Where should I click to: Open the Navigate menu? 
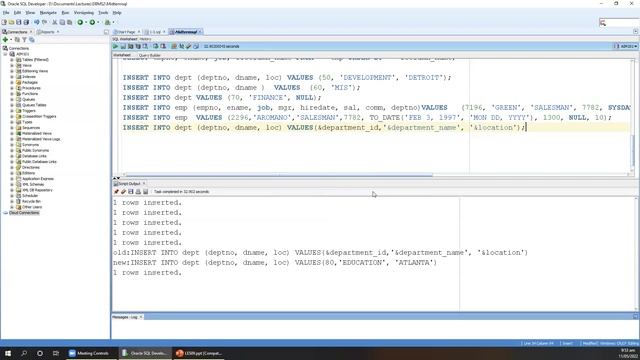coord(48,13)
